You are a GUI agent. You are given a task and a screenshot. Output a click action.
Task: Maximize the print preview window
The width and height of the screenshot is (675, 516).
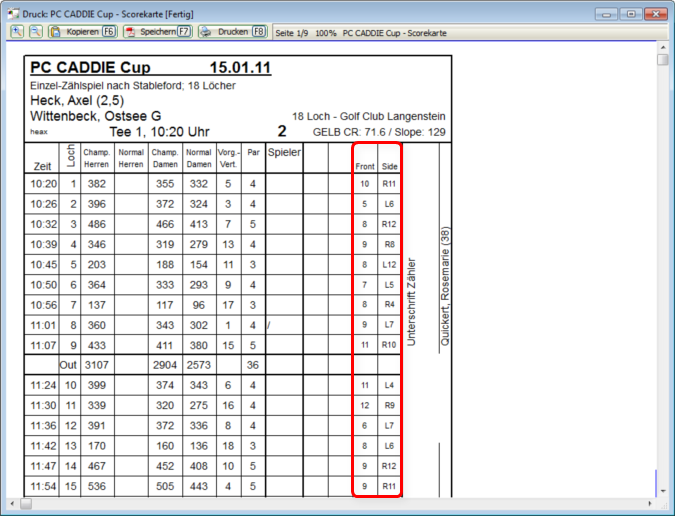[x=631, y=13]
